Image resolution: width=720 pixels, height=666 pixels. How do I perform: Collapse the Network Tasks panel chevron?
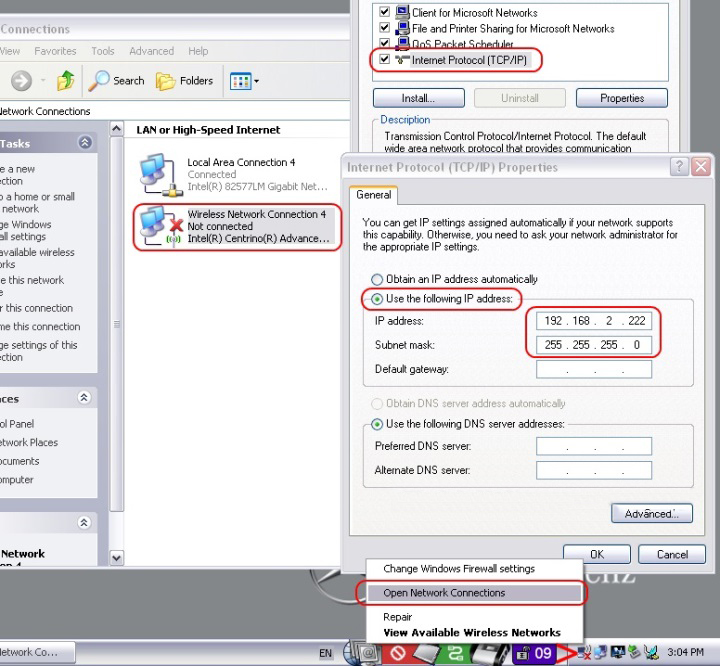coord(85,142)
